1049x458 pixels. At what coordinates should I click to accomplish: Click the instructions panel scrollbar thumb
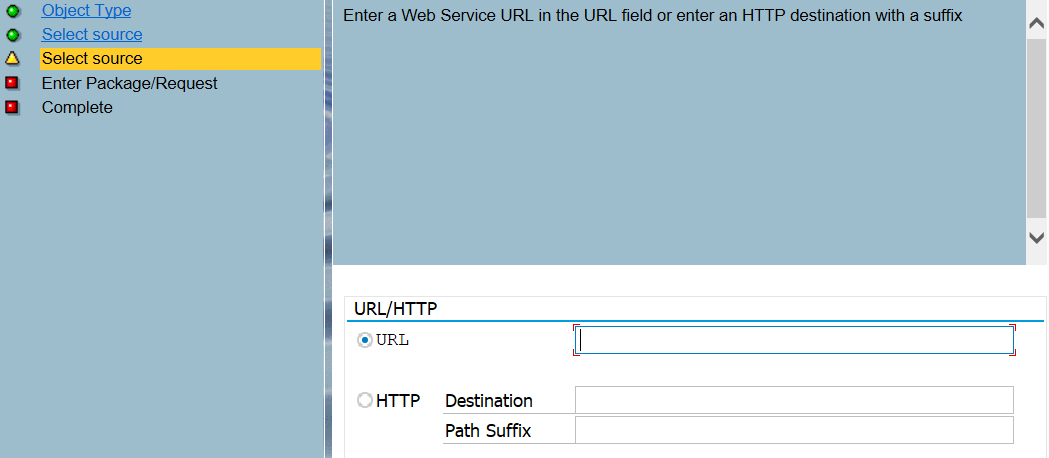[1036, 127]
